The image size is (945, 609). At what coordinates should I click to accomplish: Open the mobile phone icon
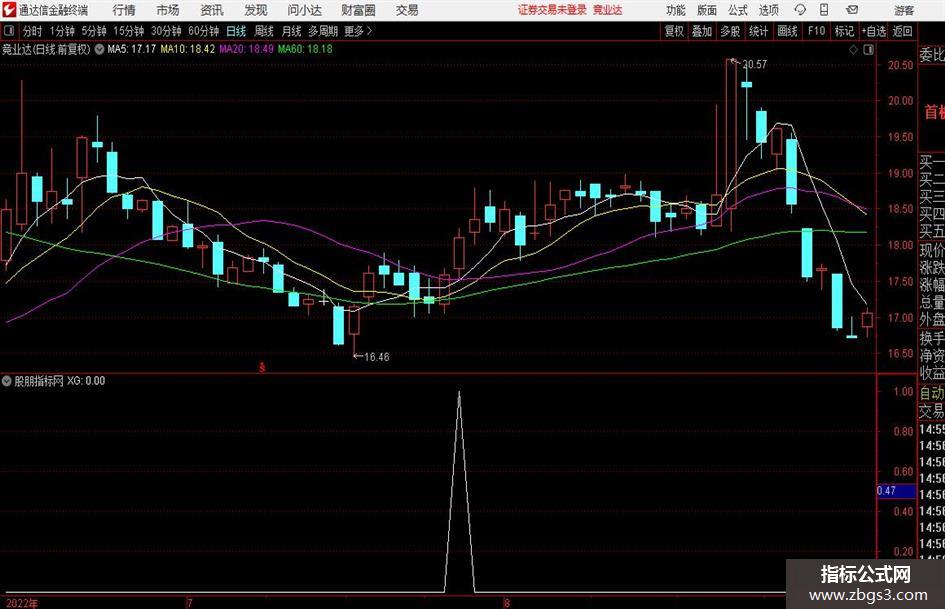coord(824,10)
